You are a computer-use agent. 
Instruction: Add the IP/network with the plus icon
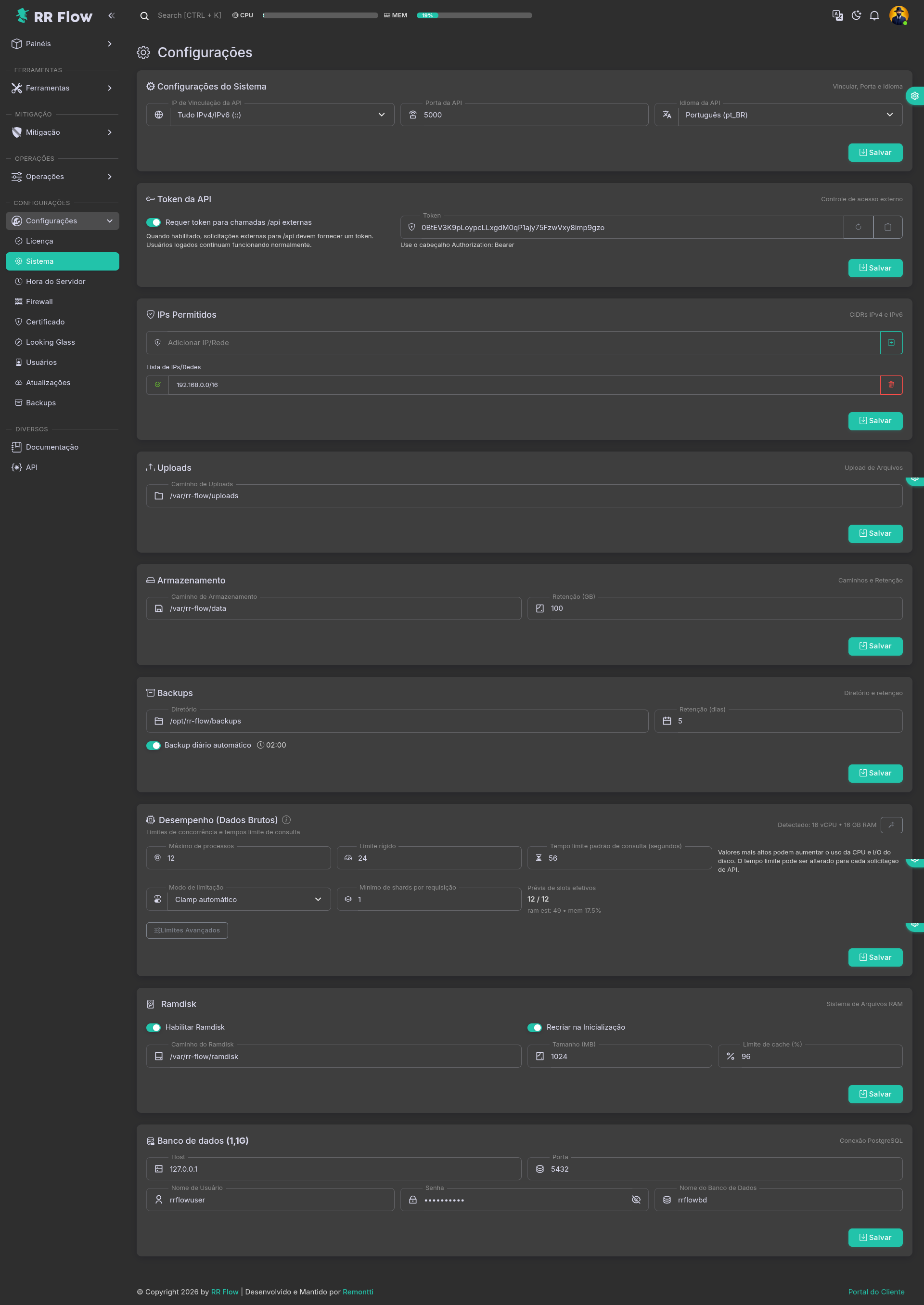coord(891,343)
